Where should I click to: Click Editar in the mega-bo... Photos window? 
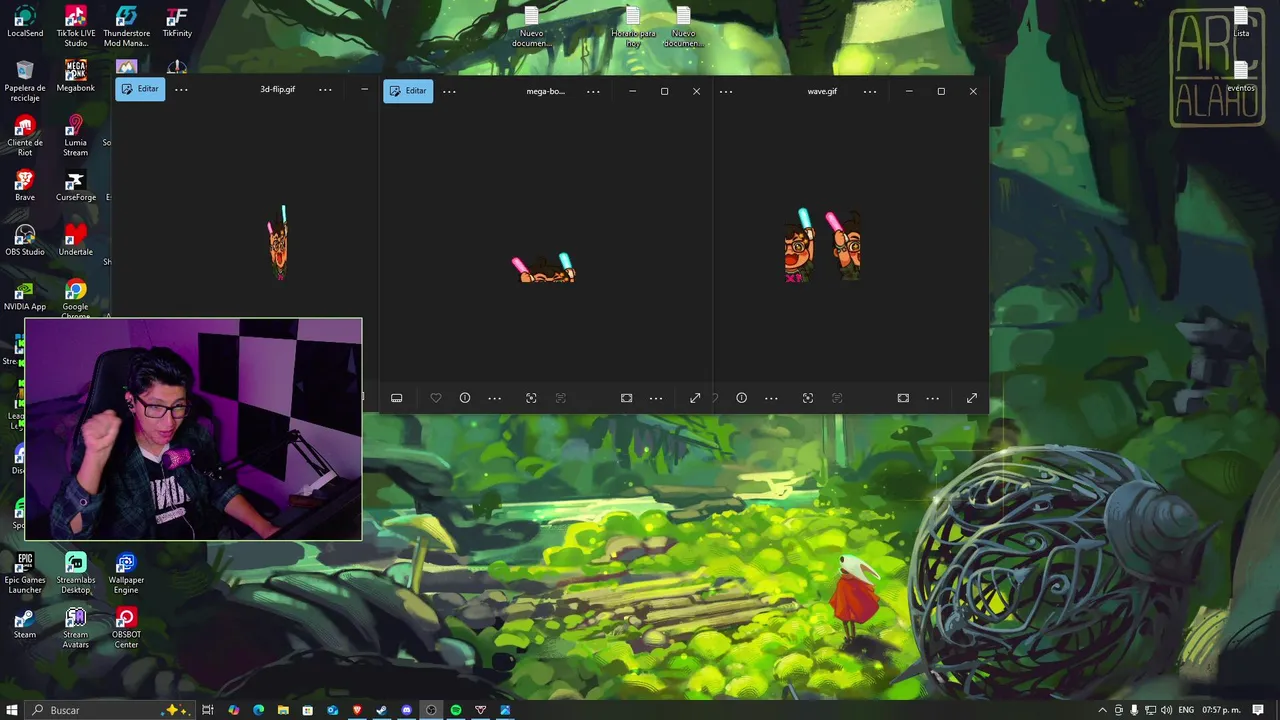408,91
